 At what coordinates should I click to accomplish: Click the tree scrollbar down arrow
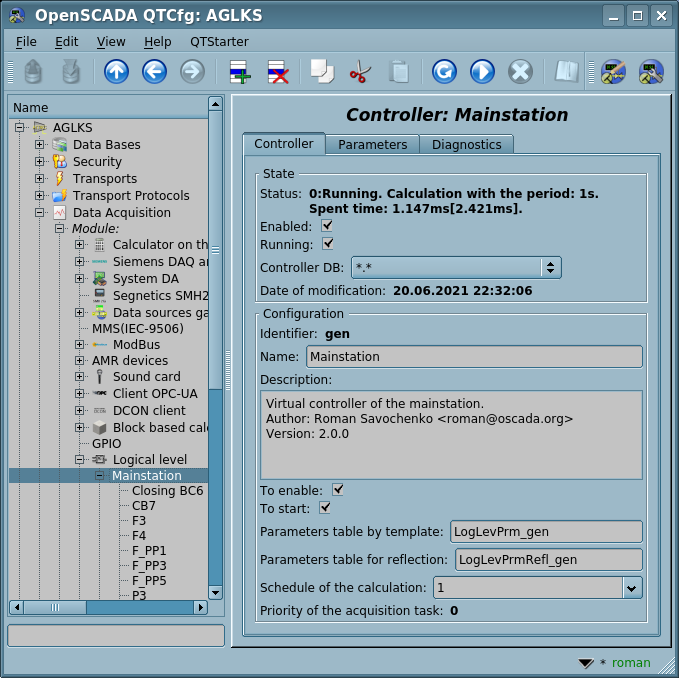(x=215, y=593)
